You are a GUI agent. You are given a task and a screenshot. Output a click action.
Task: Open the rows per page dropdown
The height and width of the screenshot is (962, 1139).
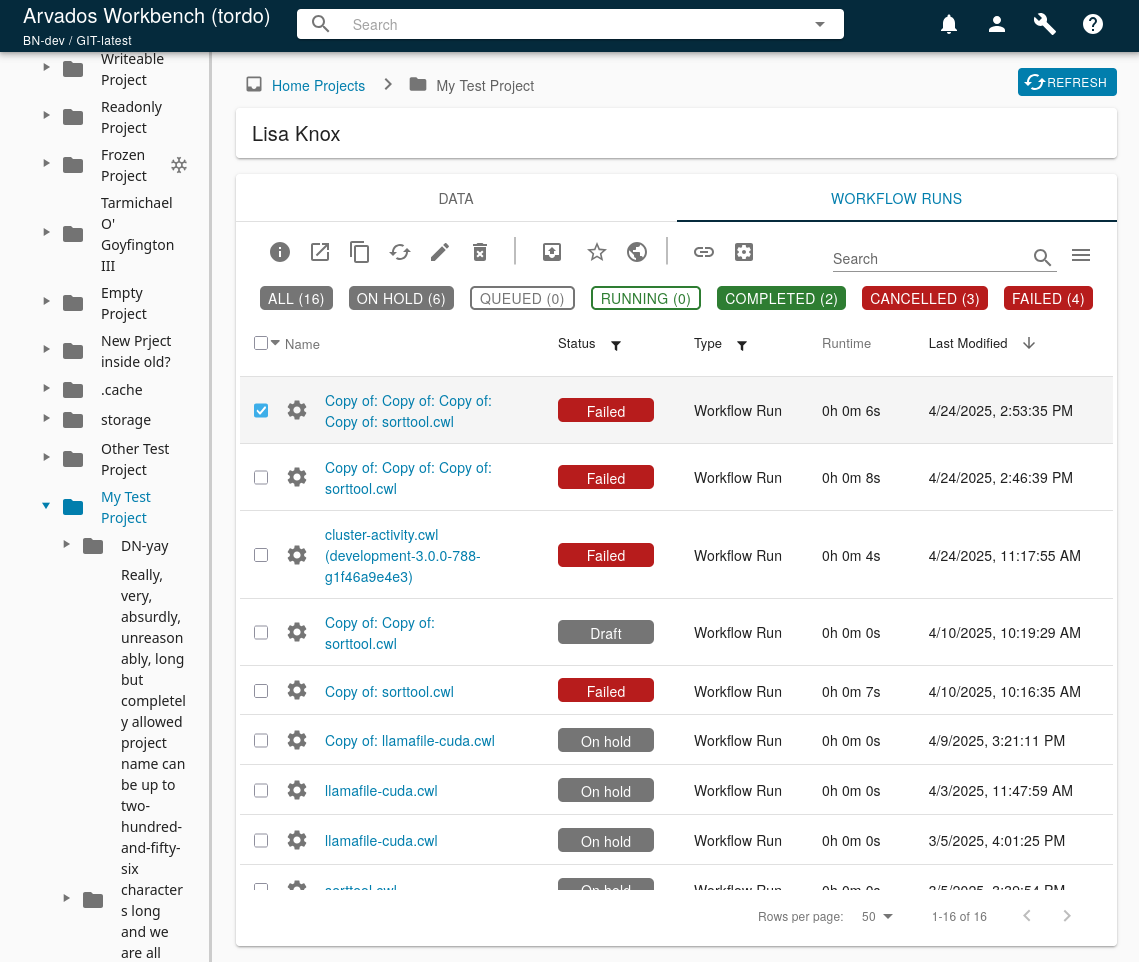pos(877,917)
